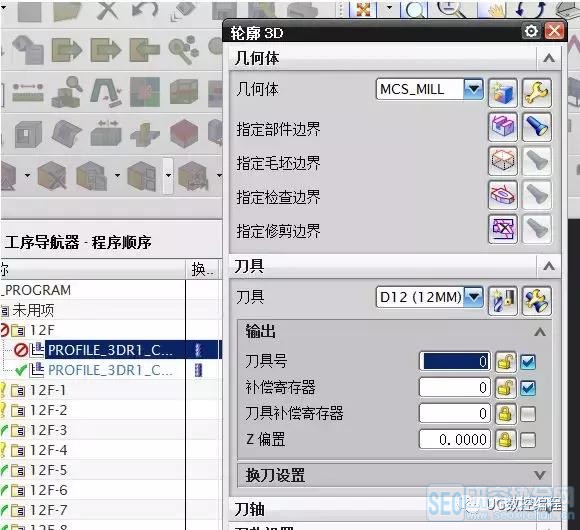580x530 pixels.
Task: Select the specify trim boundary icon
Action: [x=502, y=229]
